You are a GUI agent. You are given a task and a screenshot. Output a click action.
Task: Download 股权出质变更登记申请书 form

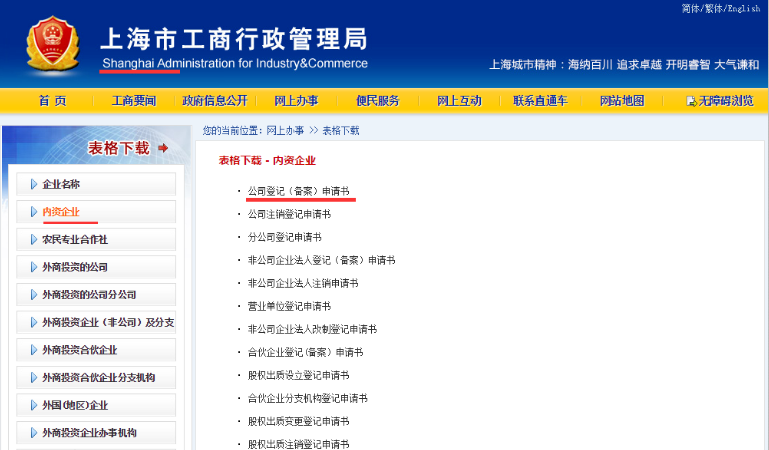(x=299, y=422)
